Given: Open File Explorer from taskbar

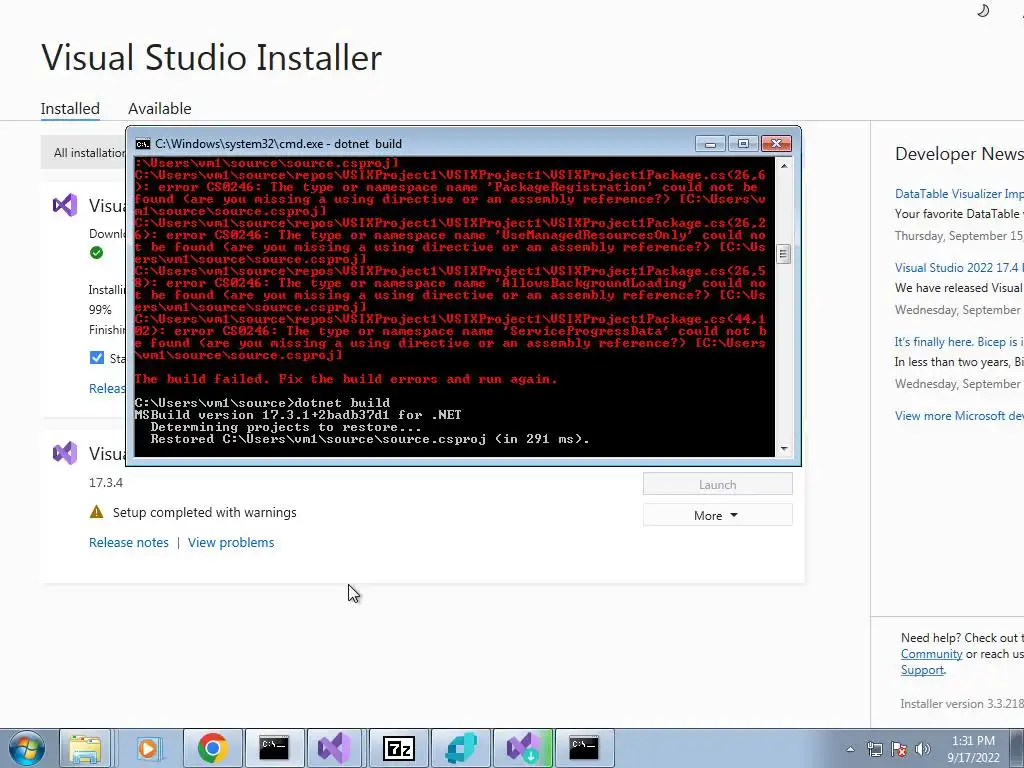Looking at the screenshot, I should [86, 748].
